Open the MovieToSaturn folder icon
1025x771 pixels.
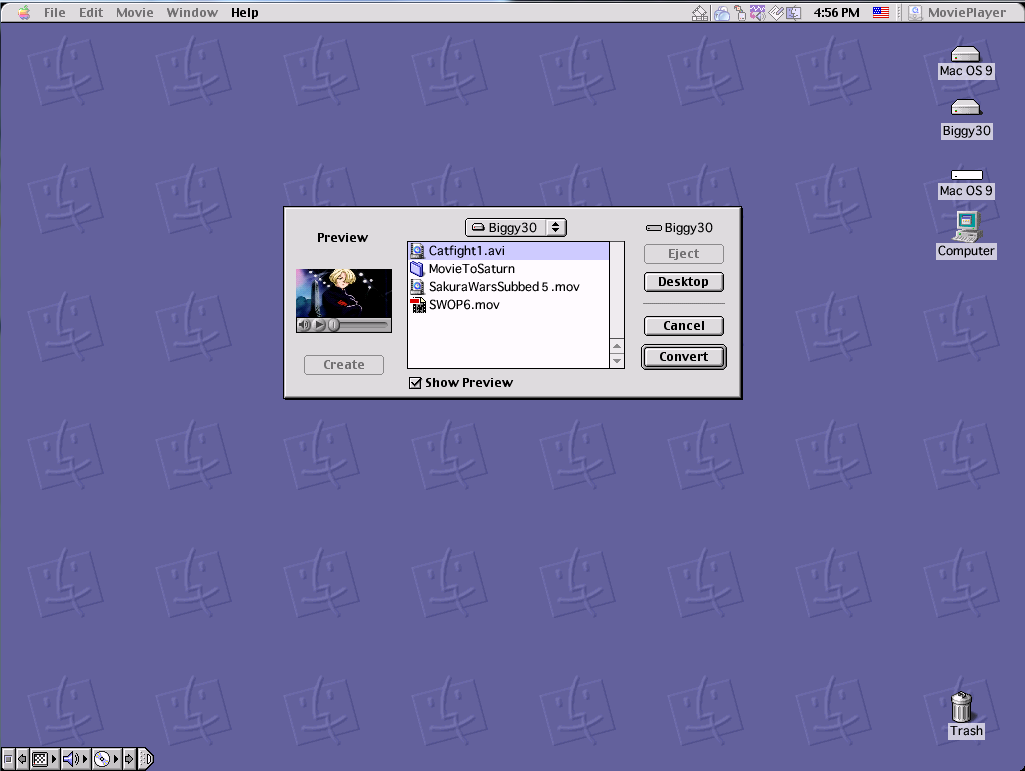(x=418, y=268)
